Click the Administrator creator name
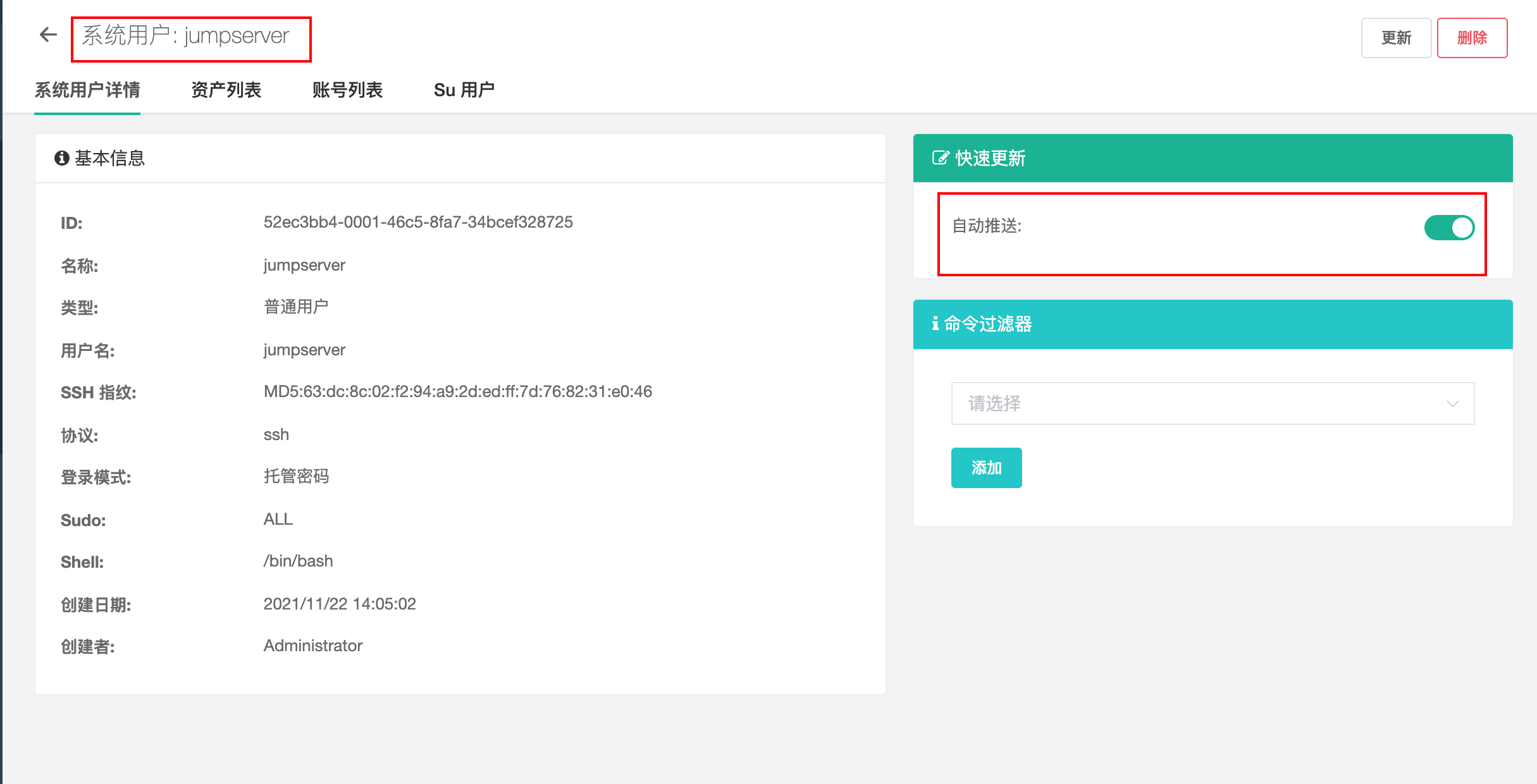This screenshot has width=1537, height=784. (312, 646)
